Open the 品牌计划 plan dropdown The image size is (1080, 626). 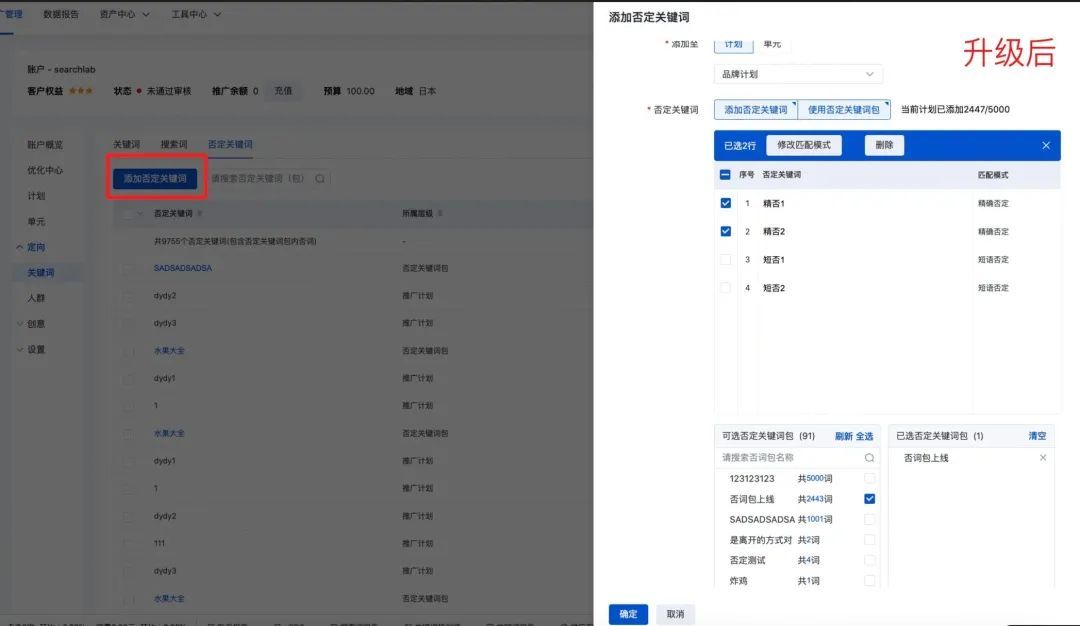797,74
